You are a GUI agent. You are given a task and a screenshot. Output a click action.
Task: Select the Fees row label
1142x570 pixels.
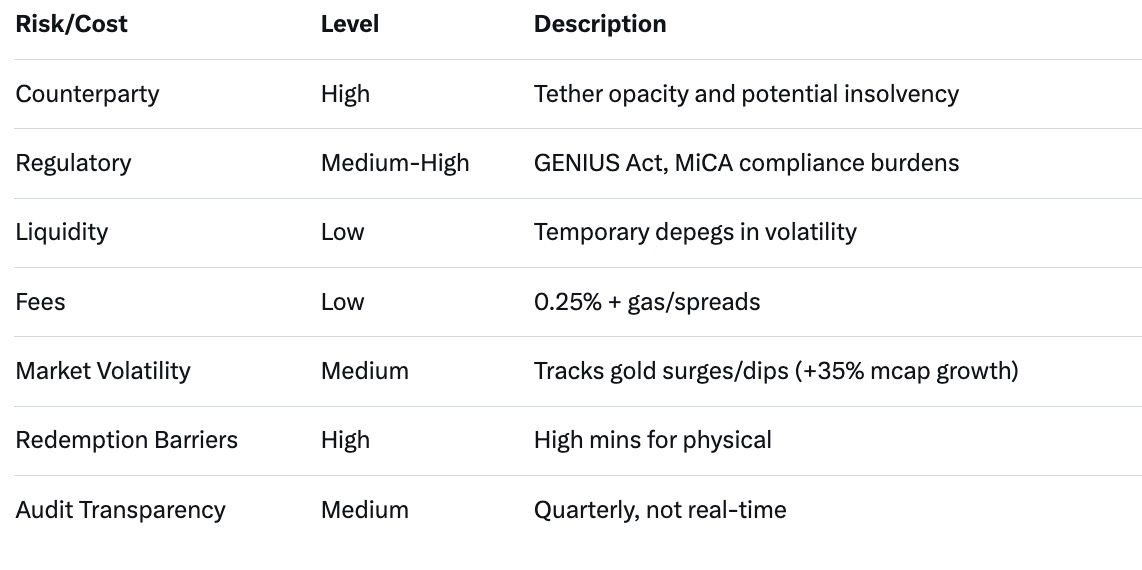click(40, 302)
